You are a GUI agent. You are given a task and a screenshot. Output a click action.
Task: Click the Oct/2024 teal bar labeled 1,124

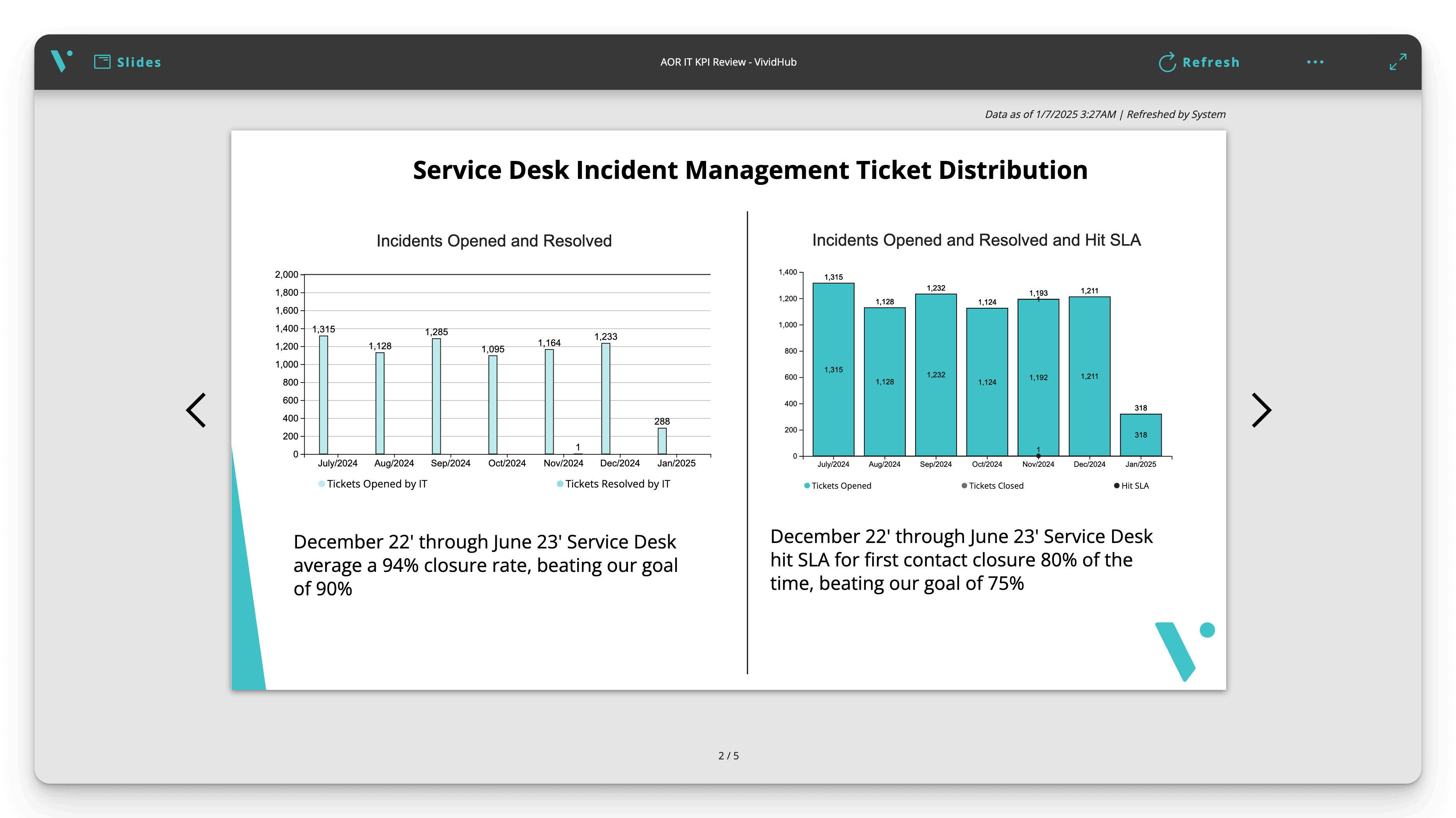987,382
